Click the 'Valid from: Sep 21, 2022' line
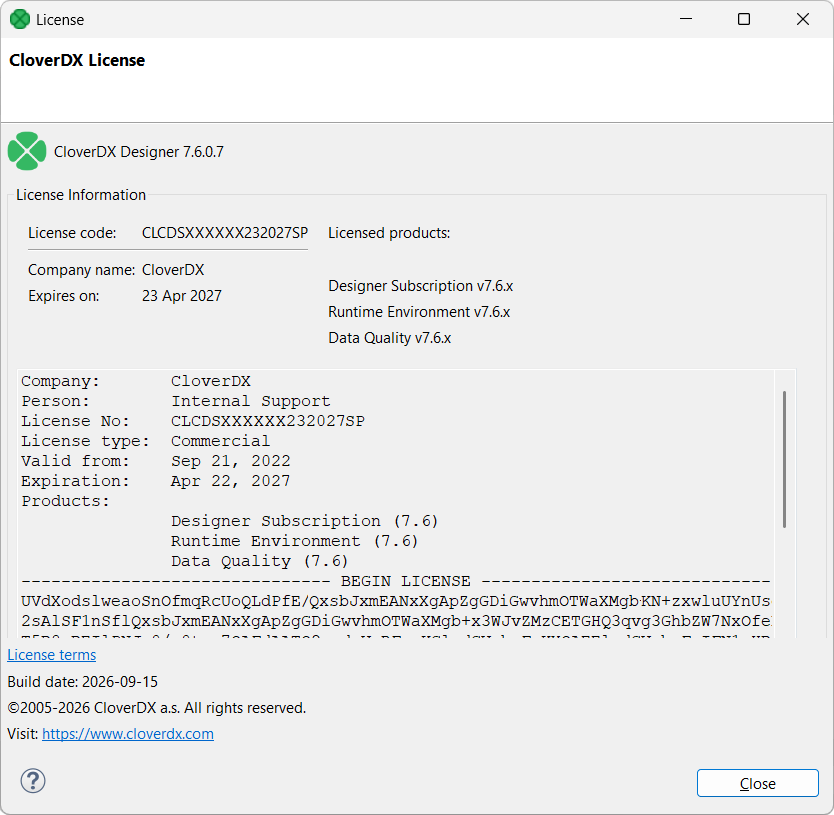 point(156,461)
